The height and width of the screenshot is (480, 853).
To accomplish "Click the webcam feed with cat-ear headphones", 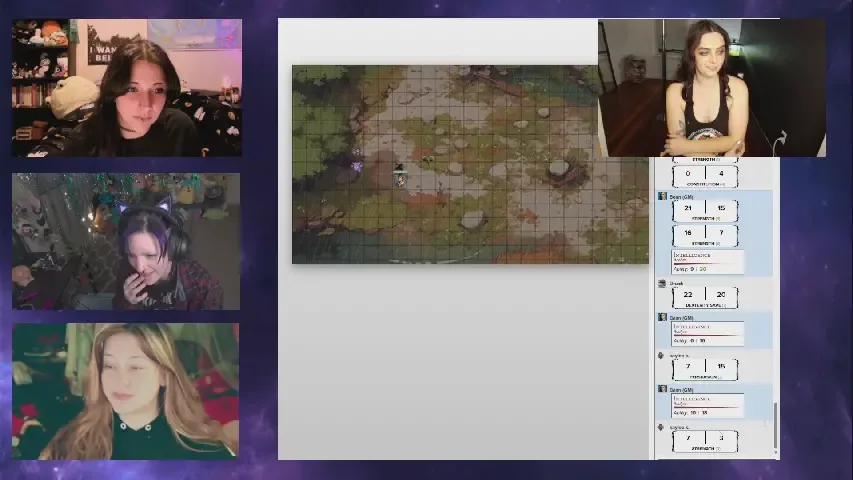I will (126, 241).
